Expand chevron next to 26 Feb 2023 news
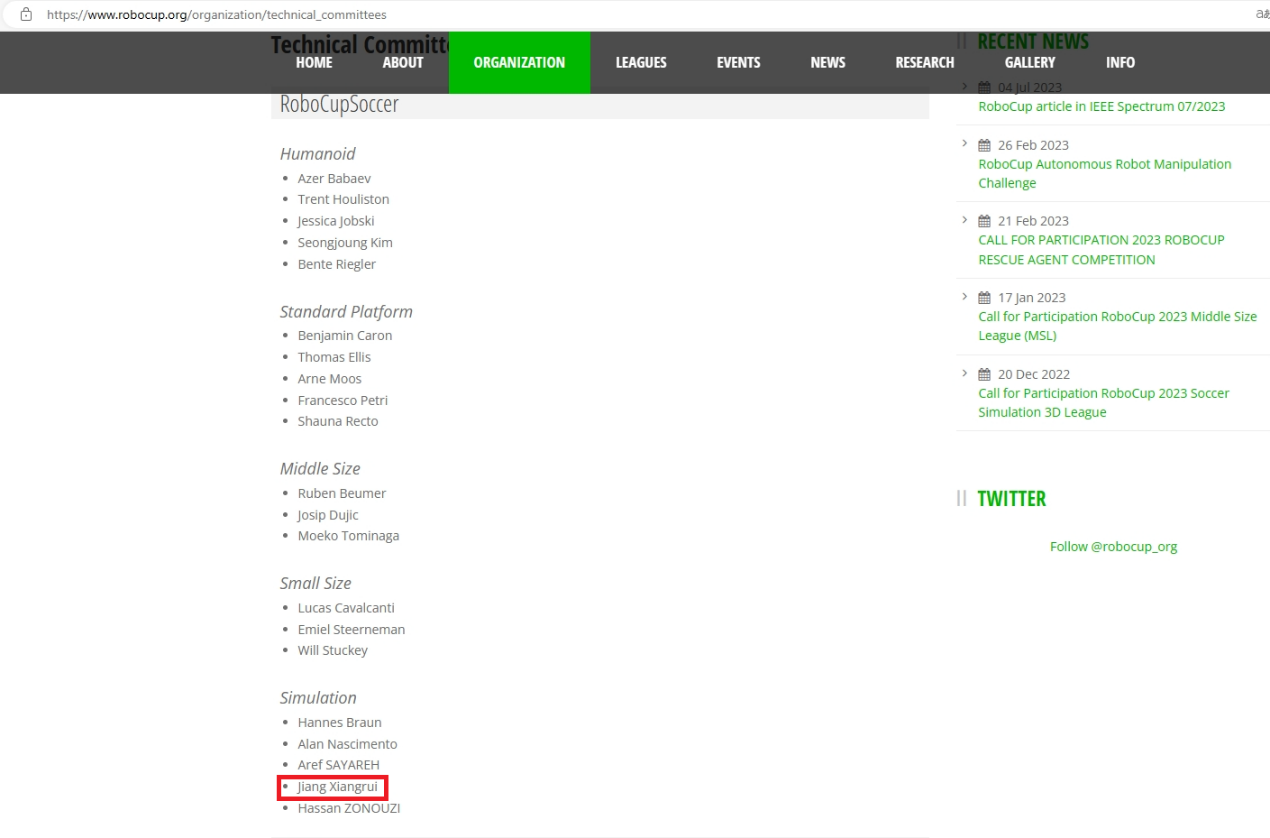 [964, 144]
